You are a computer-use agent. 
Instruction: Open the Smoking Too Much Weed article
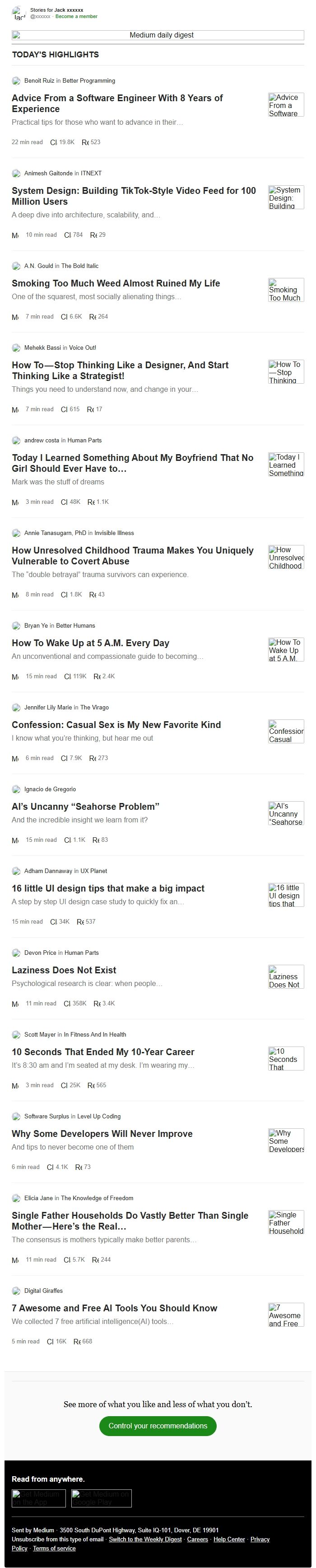click(x=116, y=284)
